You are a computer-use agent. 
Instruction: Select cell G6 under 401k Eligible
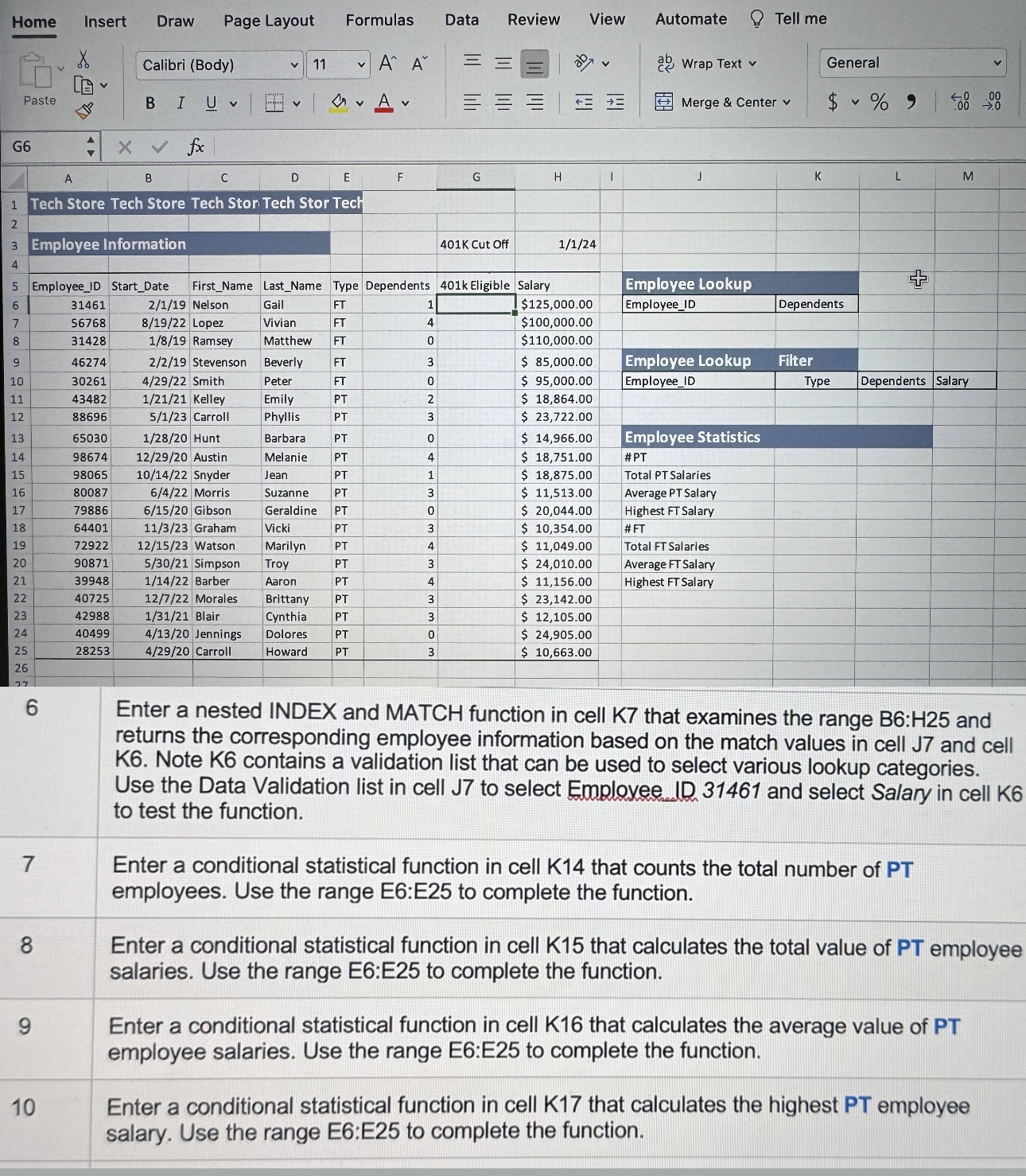476,304
